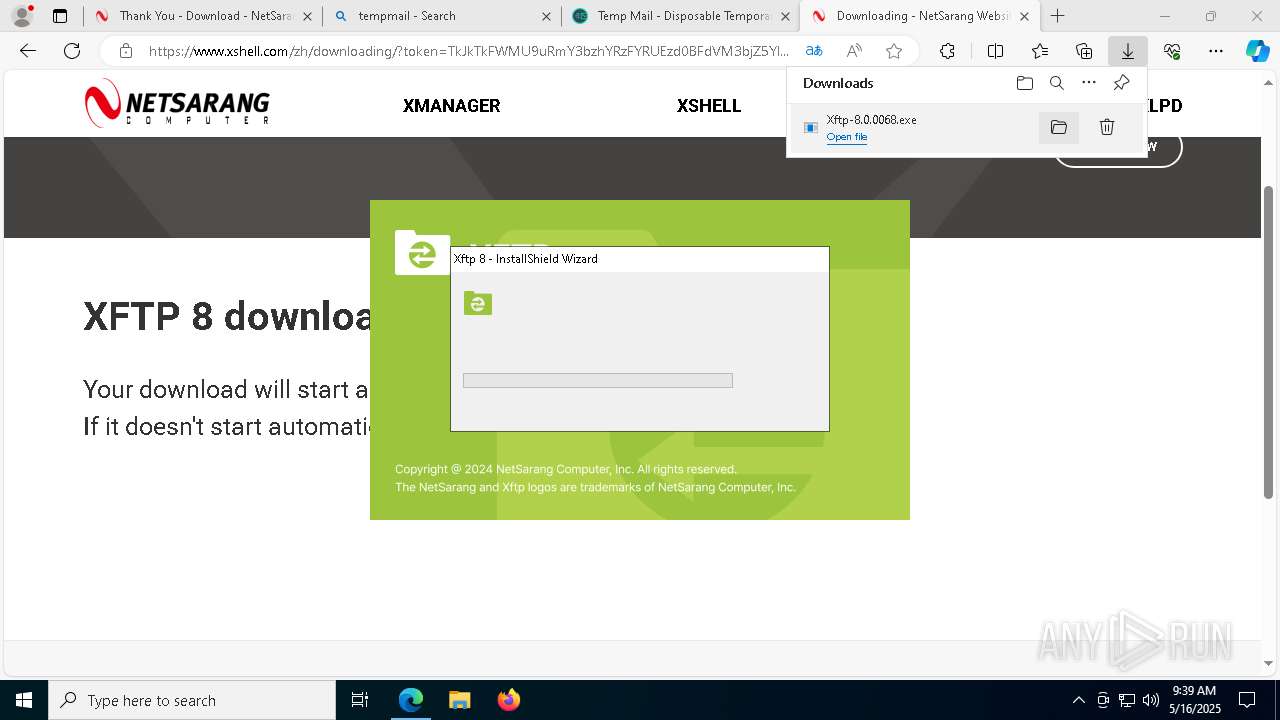Add this page to favorites star

[894, 51]
